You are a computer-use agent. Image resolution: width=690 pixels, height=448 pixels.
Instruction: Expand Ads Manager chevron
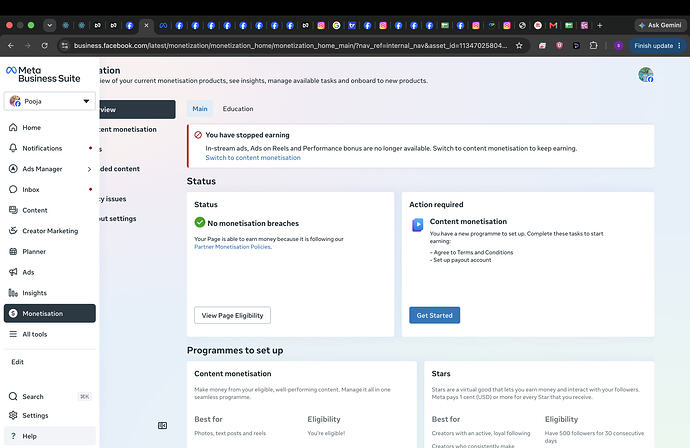pos(89,169)
